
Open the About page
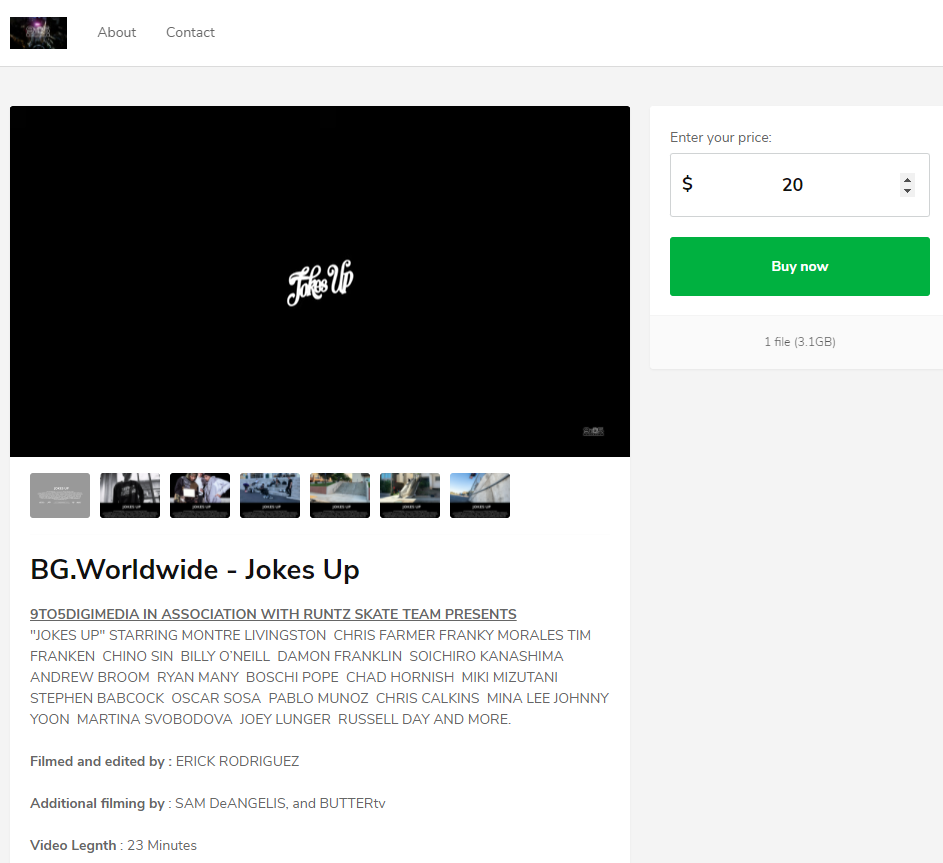117,33
